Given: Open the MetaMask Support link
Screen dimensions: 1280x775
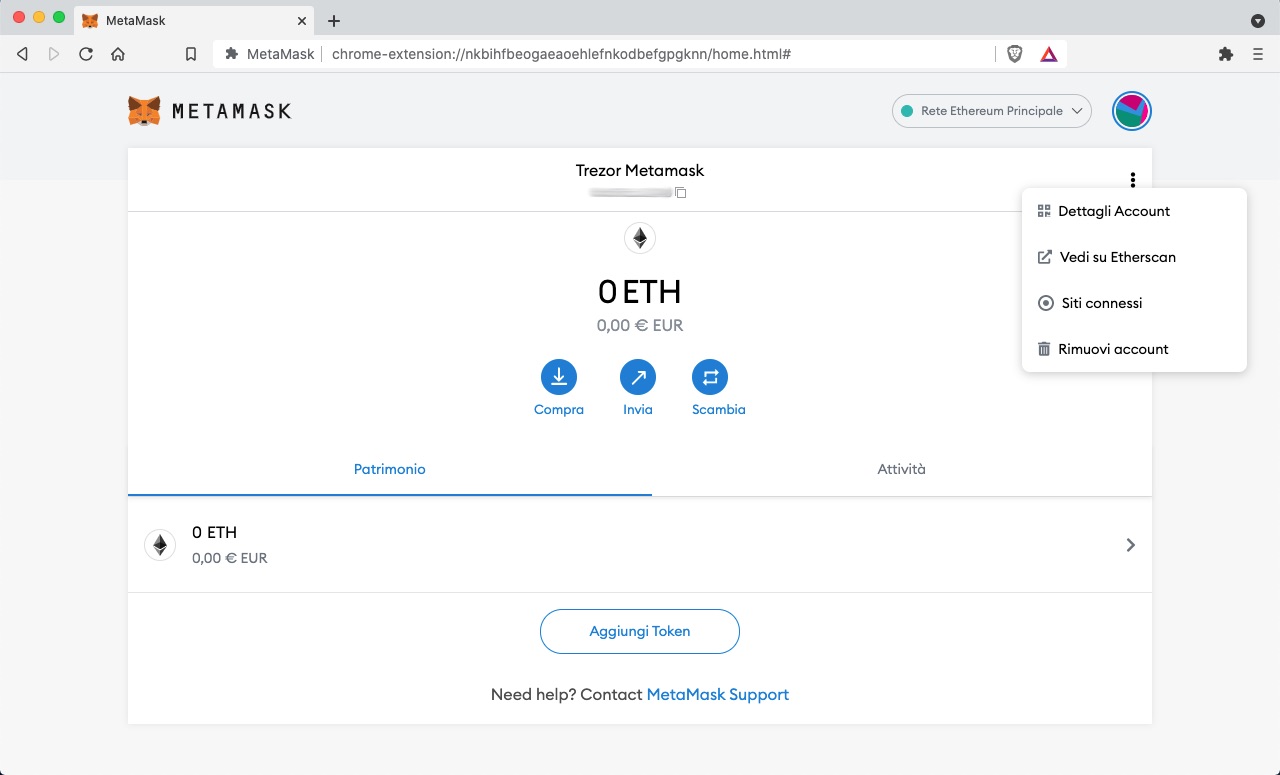Looking at the screenshot, I should [x=718, y=694].
